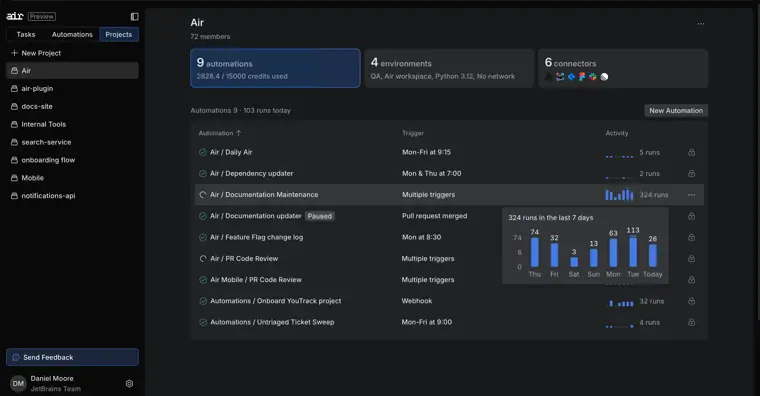Click lock icon in Onboard YouTrack row

pyautogui.click(x=691, y=301)
